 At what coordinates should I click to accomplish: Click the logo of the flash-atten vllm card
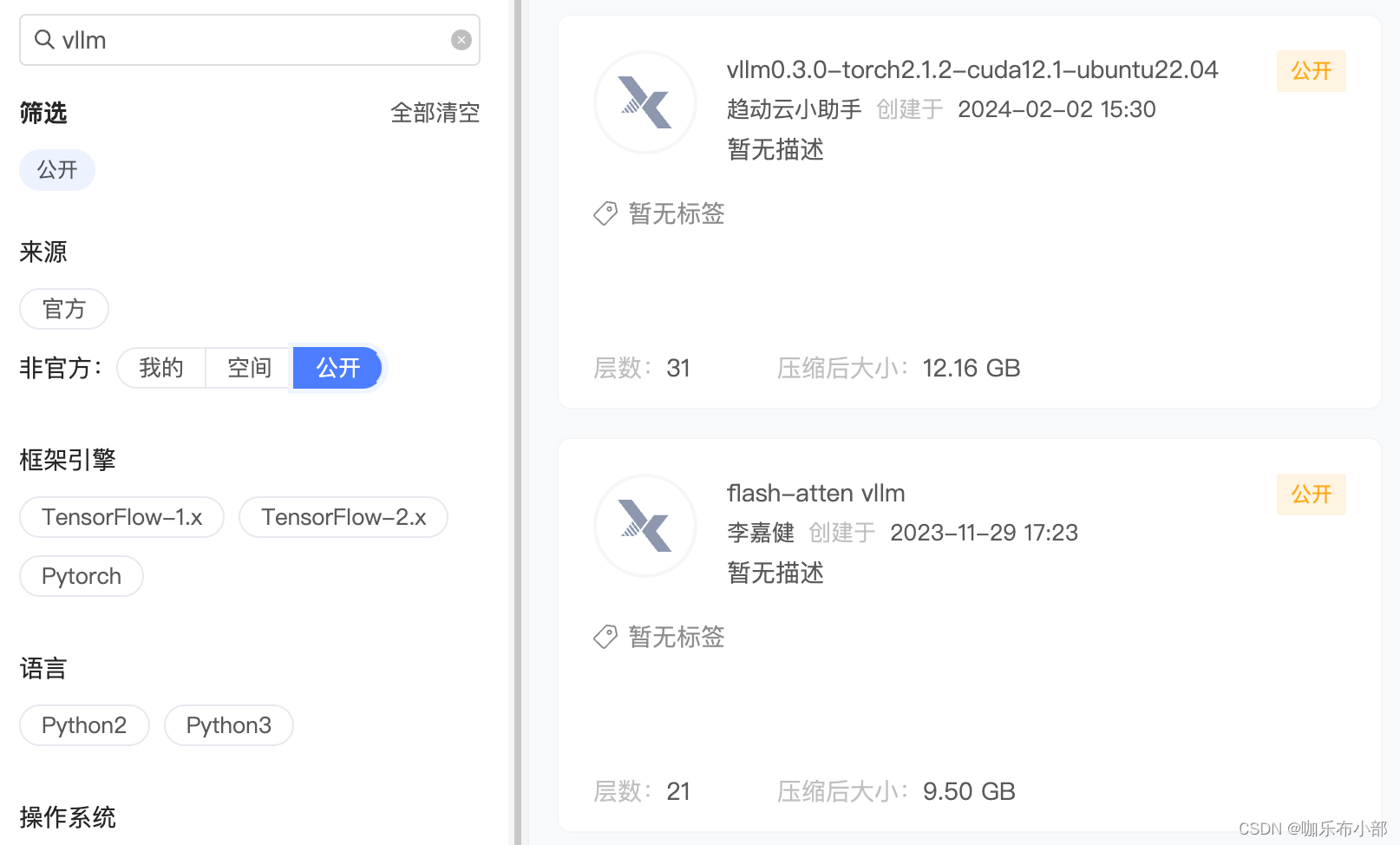645,526
